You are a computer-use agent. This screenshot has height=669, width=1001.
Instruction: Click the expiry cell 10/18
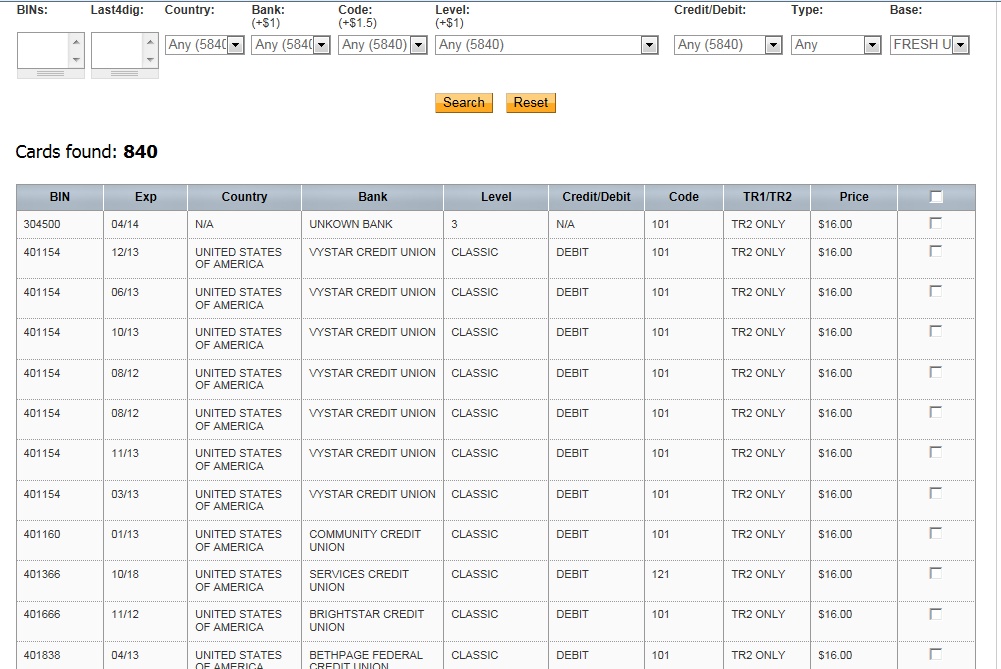(125, 575)
